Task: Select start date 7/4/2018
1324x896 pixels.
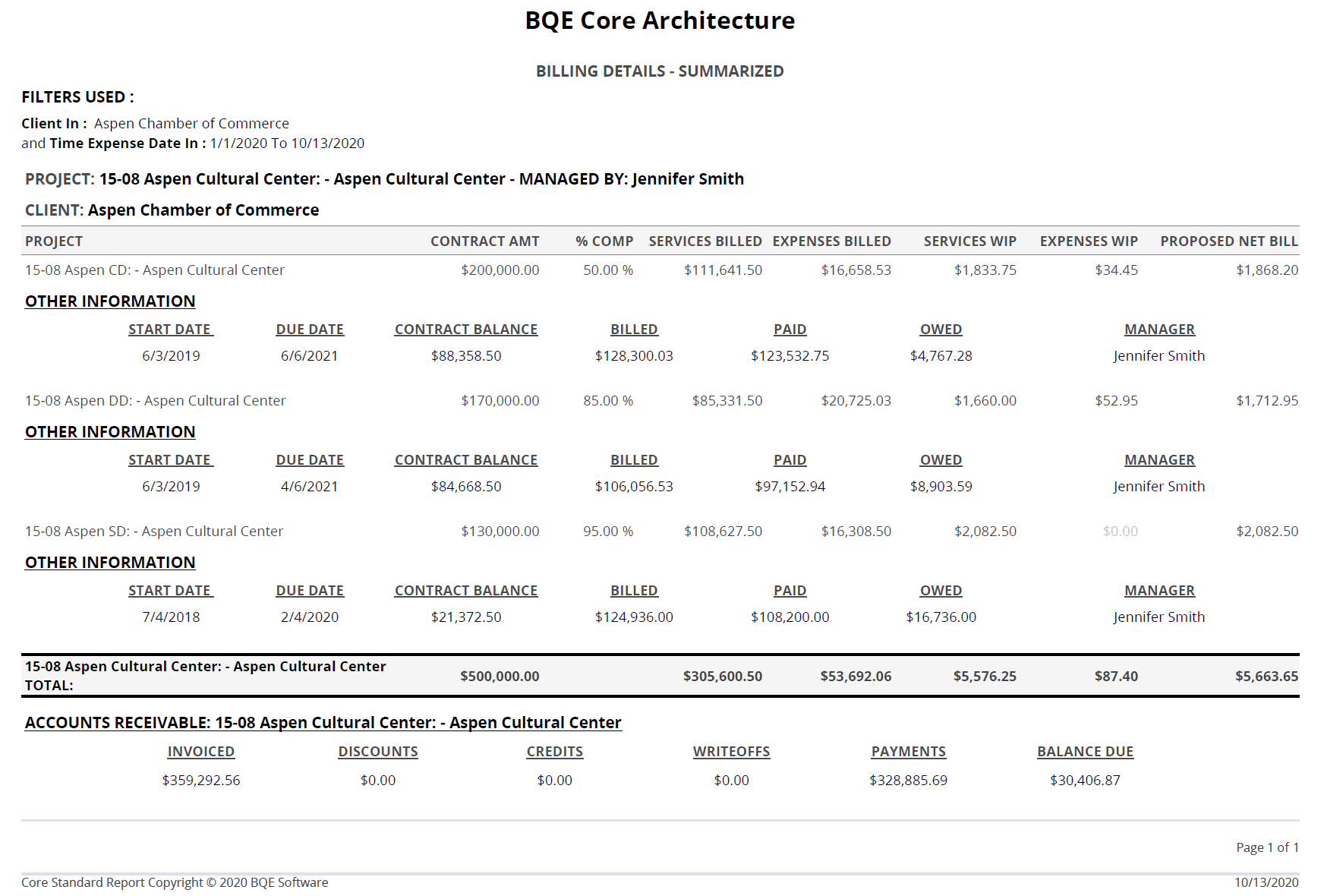Action: pos(171,617)
